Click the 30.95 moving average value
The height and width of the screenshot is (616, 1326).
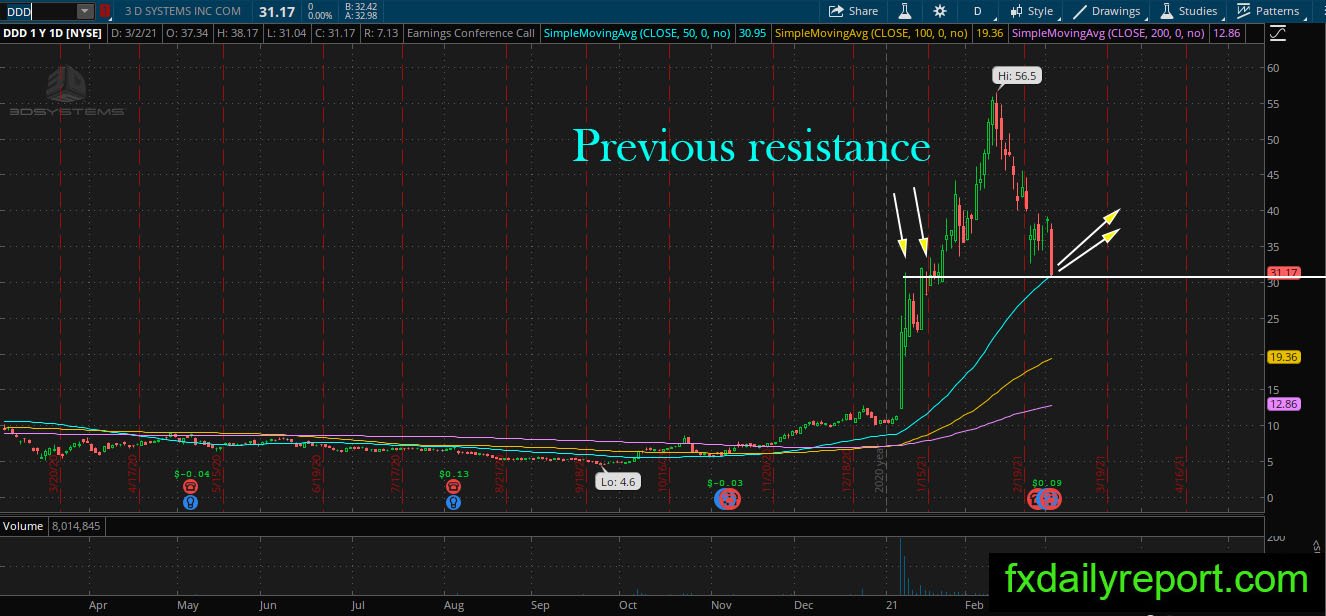coord(752,34)
